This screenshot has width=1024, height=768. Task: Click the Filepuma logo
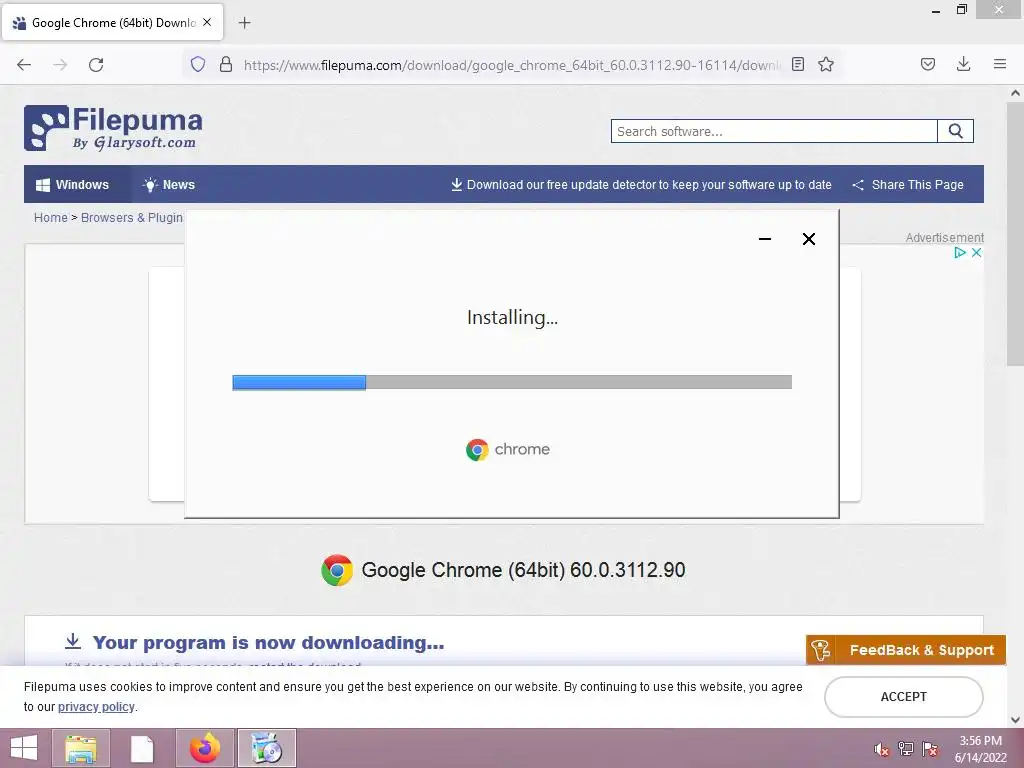coord(113,128)
